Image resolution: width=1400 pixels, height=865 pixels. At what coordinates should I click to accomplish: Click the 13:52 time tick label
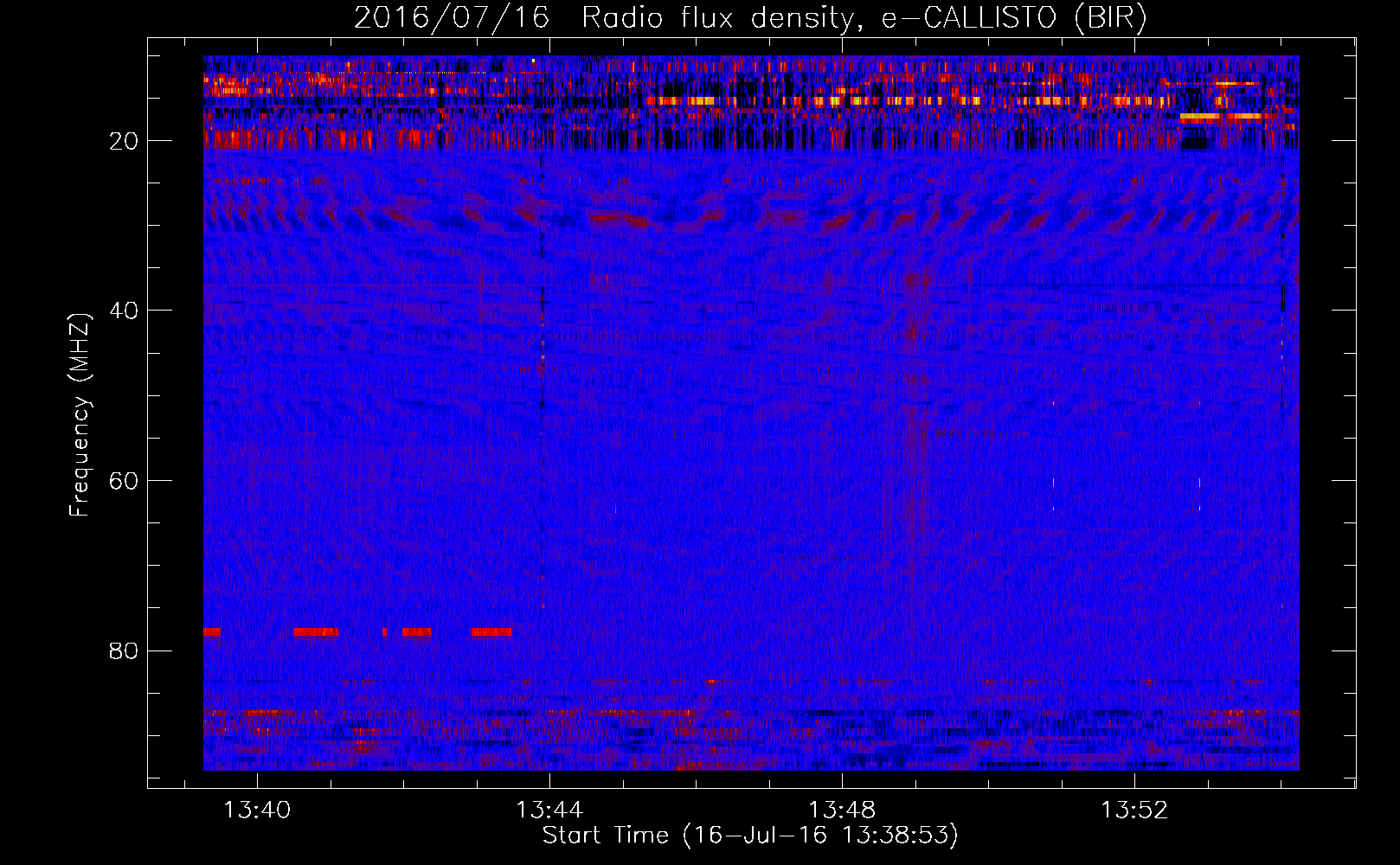(x=1134, y=810)
